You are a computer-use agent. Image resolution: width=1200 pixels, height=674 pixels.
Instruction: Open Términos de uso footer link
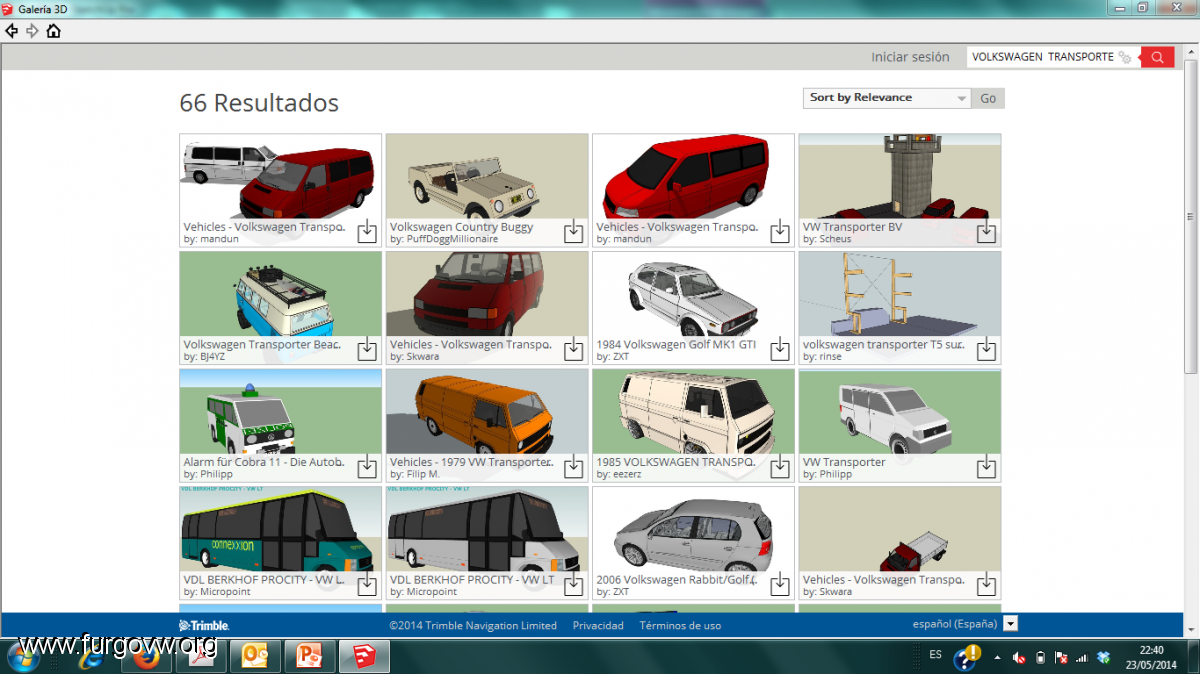[680, 625]
